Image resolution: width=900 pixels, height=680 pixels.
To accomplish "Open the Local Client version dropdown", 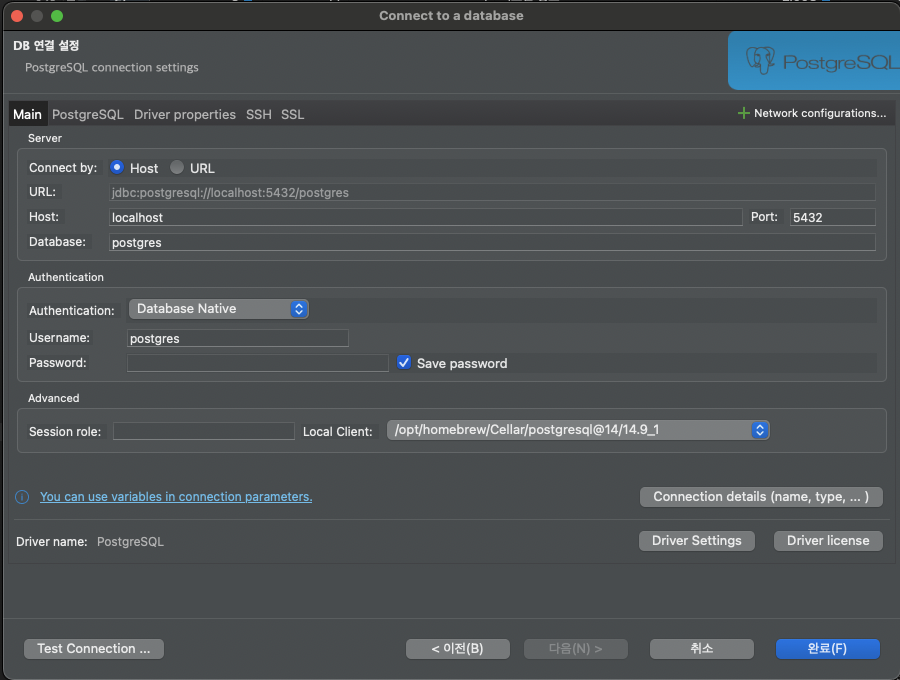I will 578,430.
